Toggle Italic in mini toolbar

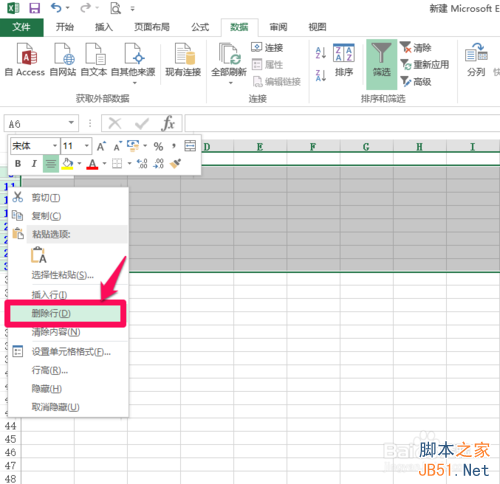[34, 163]
